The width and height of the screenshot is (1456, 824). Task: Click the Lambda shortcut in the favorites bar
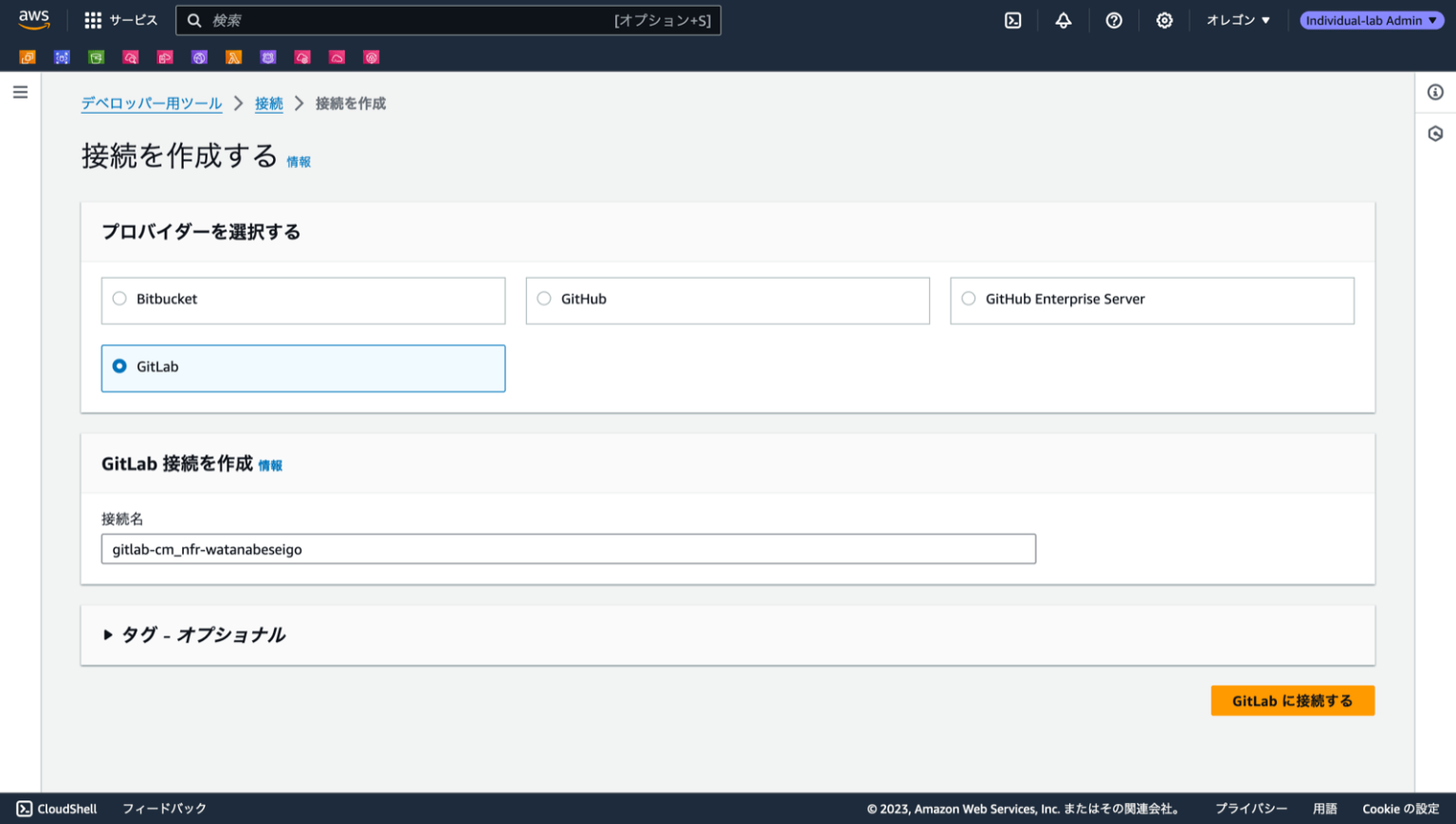coord(234,57)
